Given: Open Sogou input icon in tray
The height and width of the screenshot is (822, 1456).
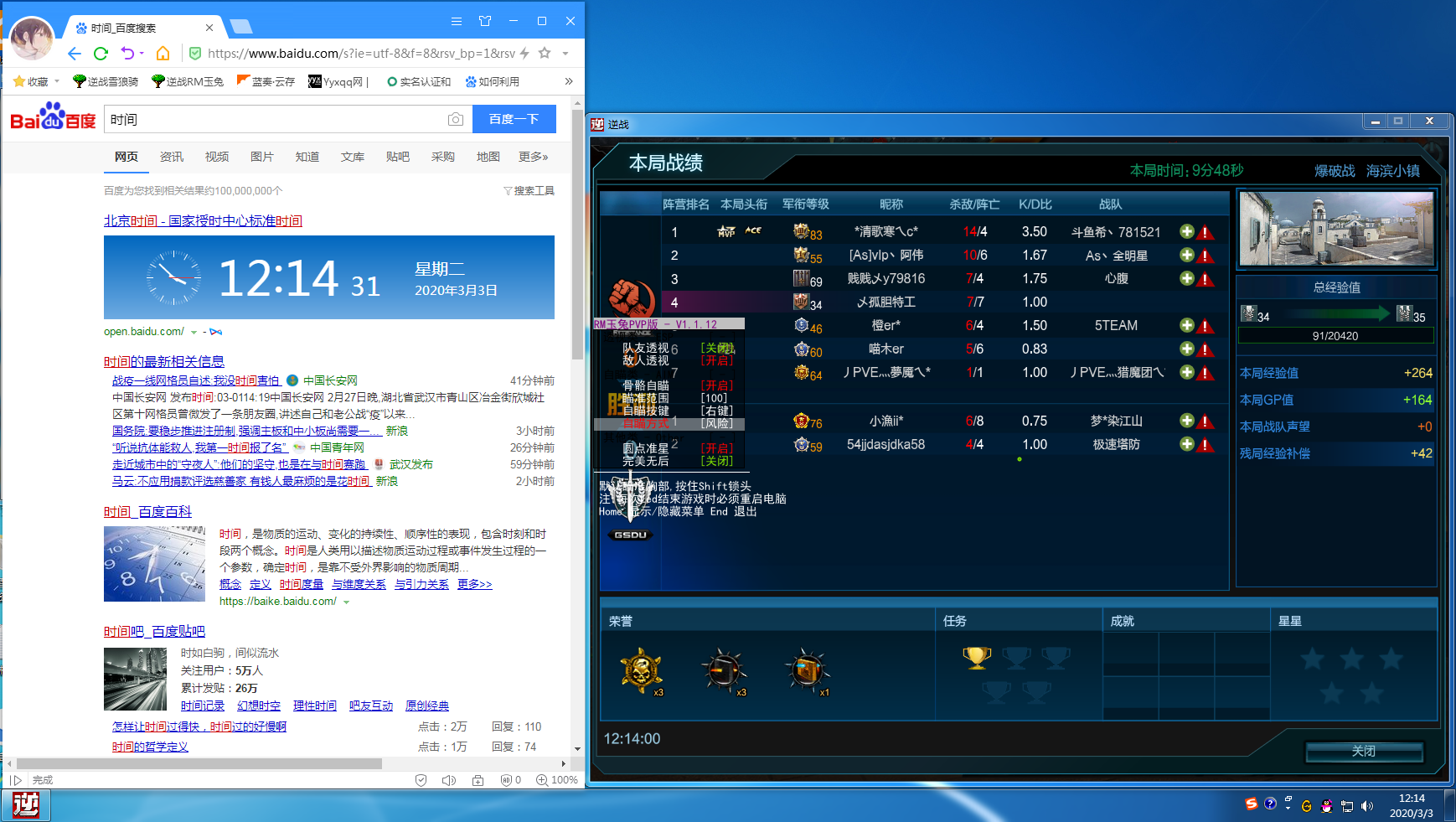Looking at the screenshot, I should 1251,804.
